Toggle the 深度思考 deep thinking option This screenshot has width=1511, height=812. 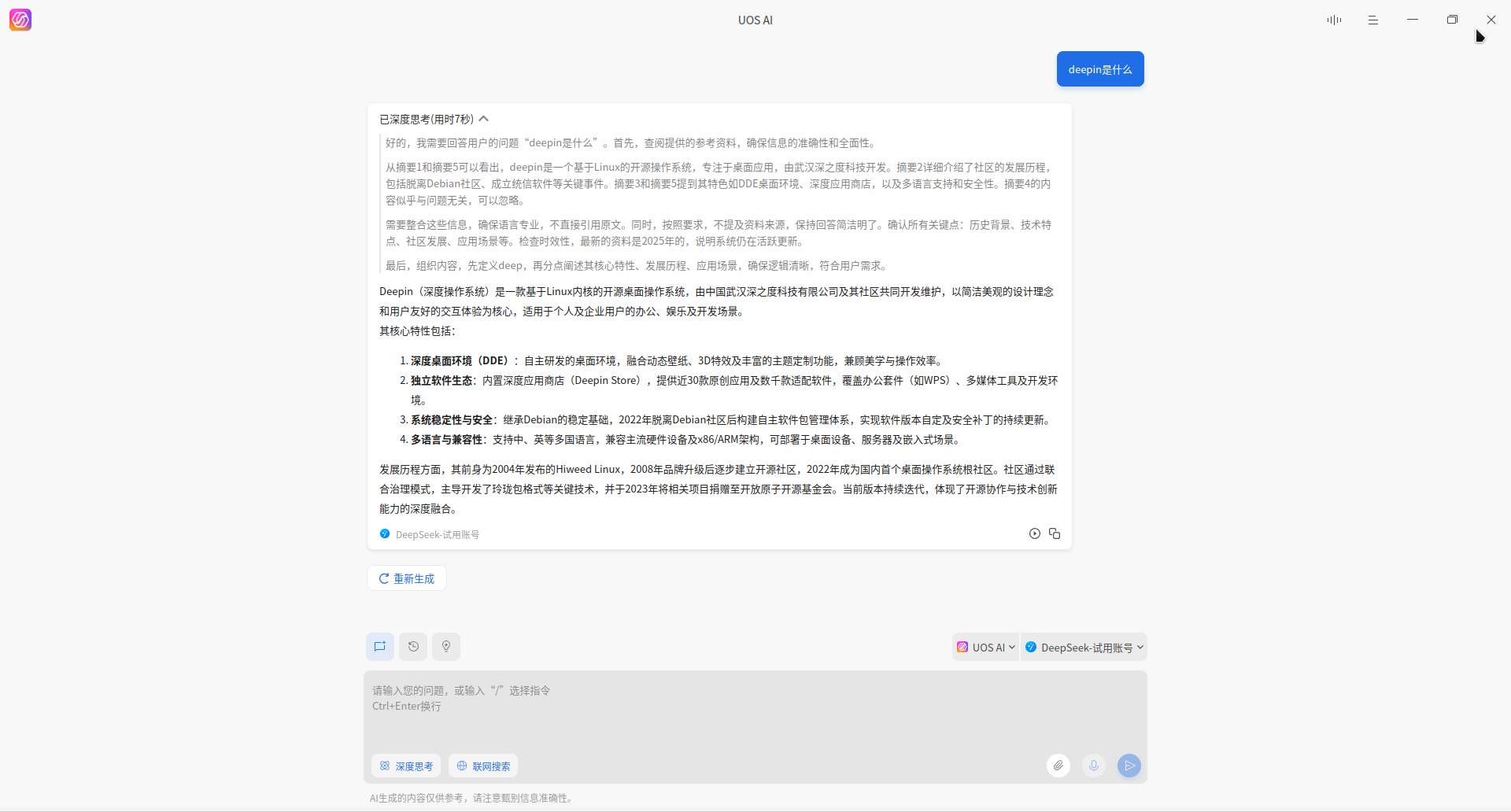406,766
